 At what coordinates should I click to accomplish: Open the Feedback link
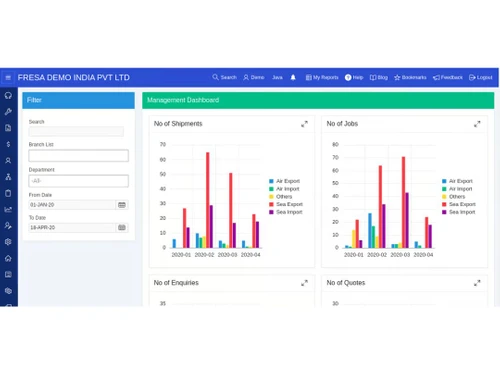point(448,77)
